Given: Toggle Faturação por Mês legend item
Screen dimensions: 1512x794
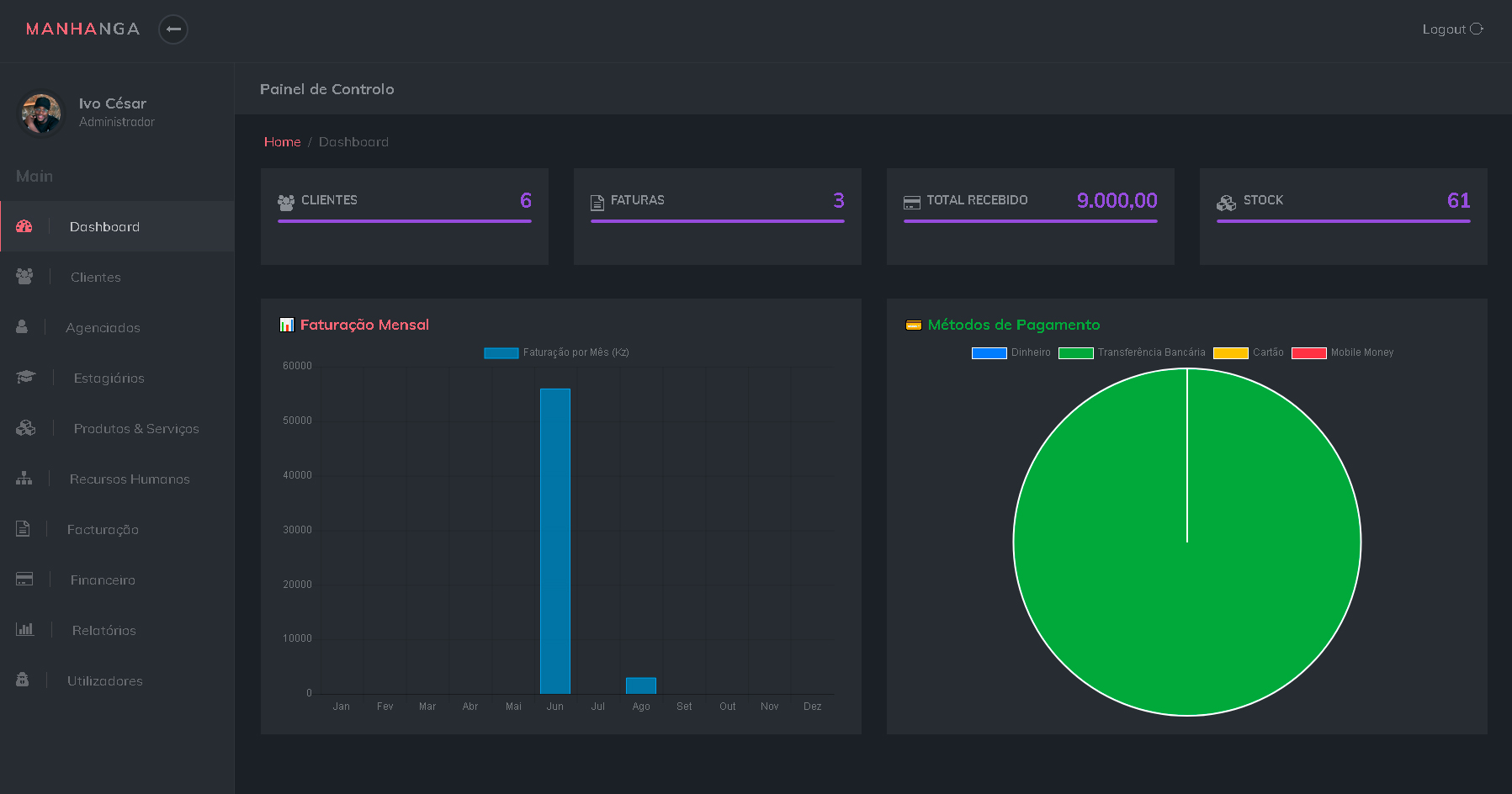Looking at the screenshot, I should [x=556, y=352].
